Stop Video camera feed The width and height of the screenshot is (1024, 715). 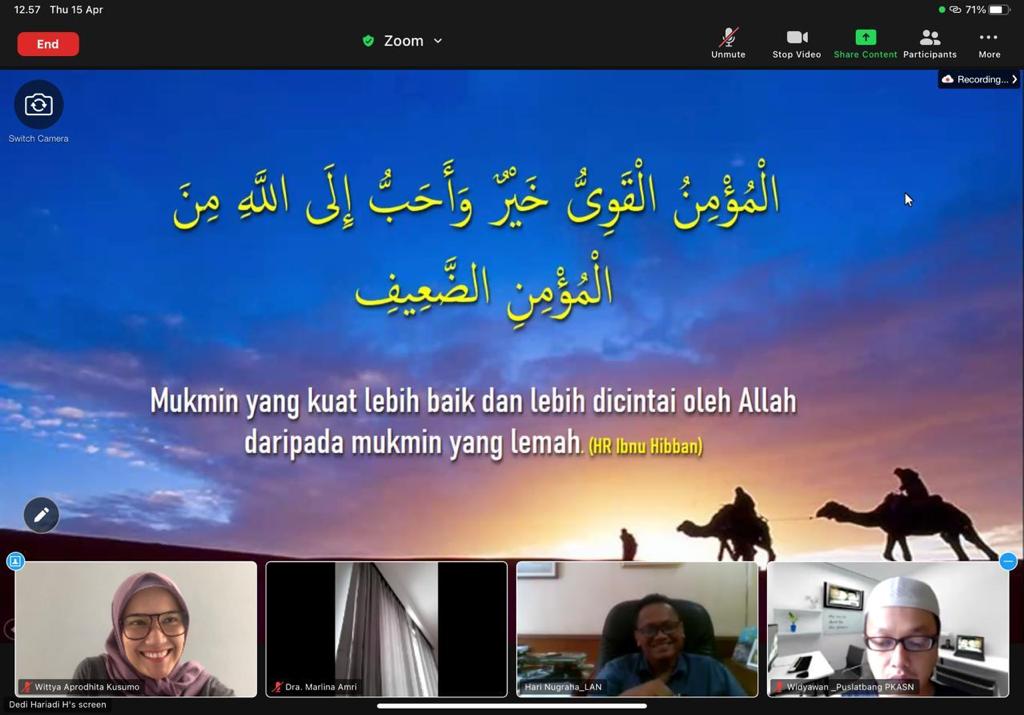point(797,43)
